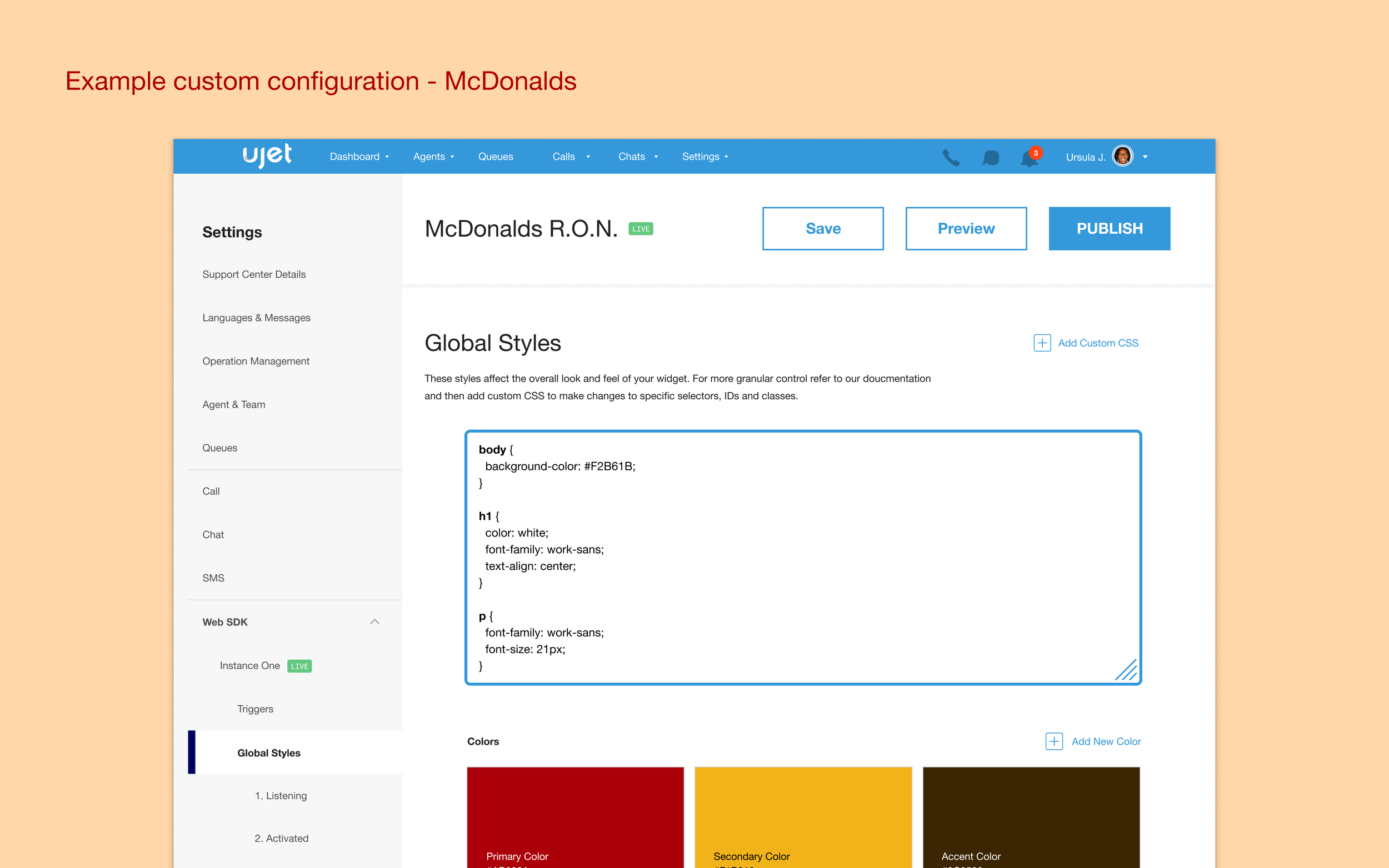Select the red Primary Color swatch
1389x868 pixels.
click(x=576, y=817)
